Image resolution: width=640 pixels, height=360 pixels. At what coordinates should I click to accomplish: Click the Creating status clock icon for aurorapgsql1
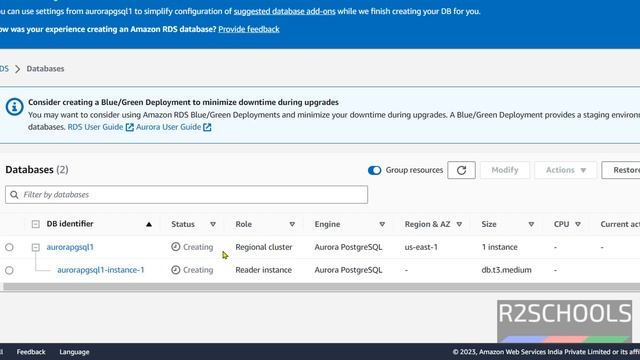point(176,247)
